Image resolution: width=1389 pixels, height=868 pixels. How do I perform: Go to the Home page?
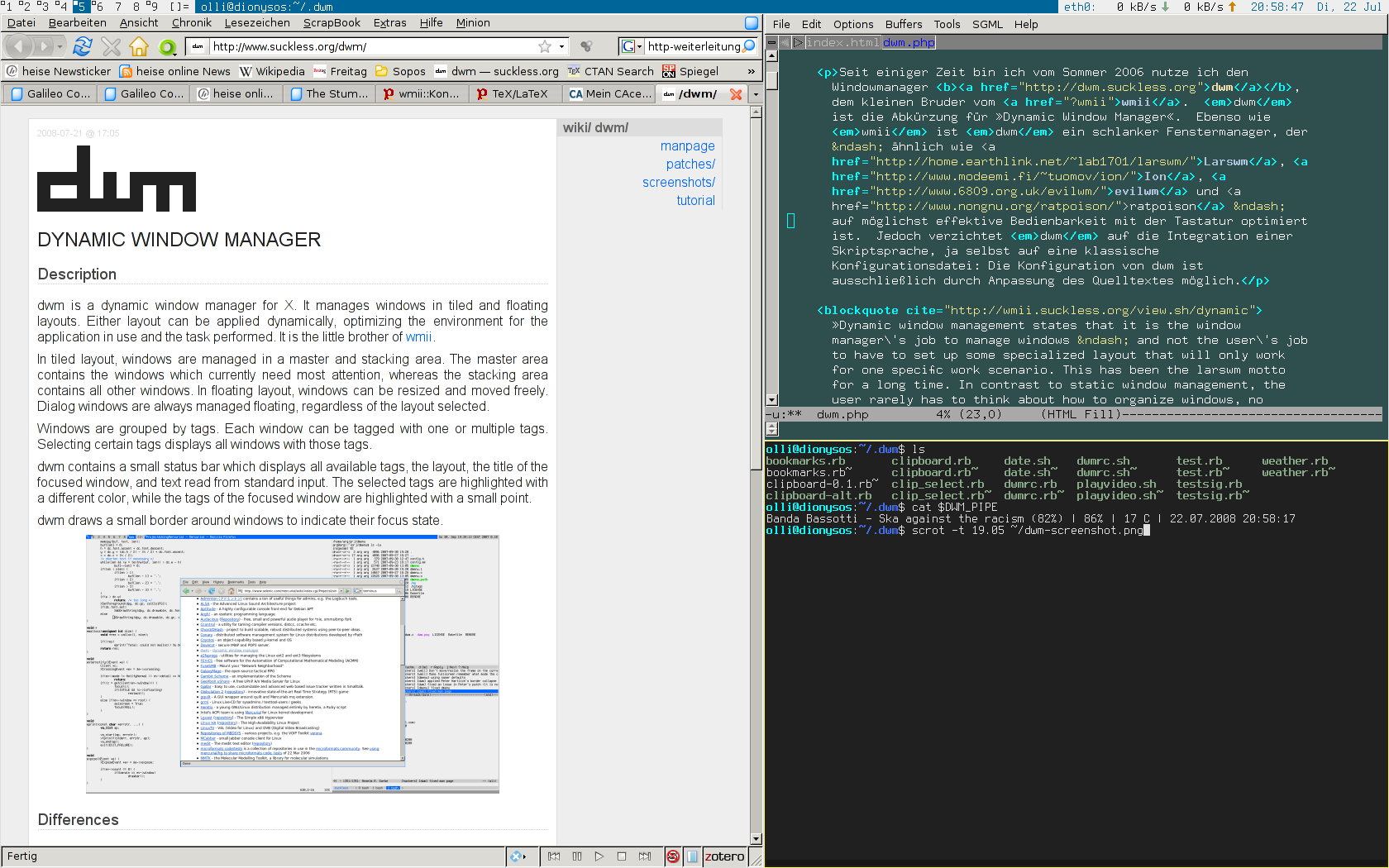pyautogui.click(x=139, y=47)
